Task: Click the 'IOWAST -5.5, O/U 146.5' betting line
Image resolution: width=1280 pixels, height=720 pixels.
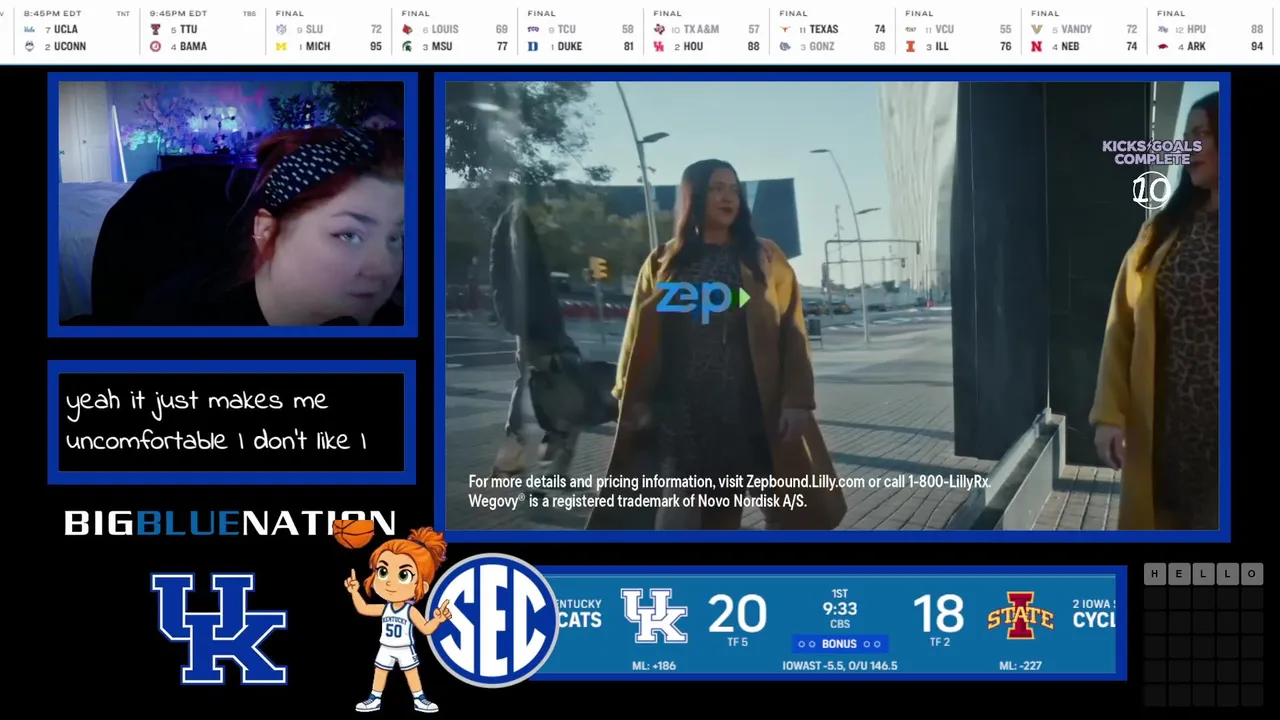Action: coord(840,665)
